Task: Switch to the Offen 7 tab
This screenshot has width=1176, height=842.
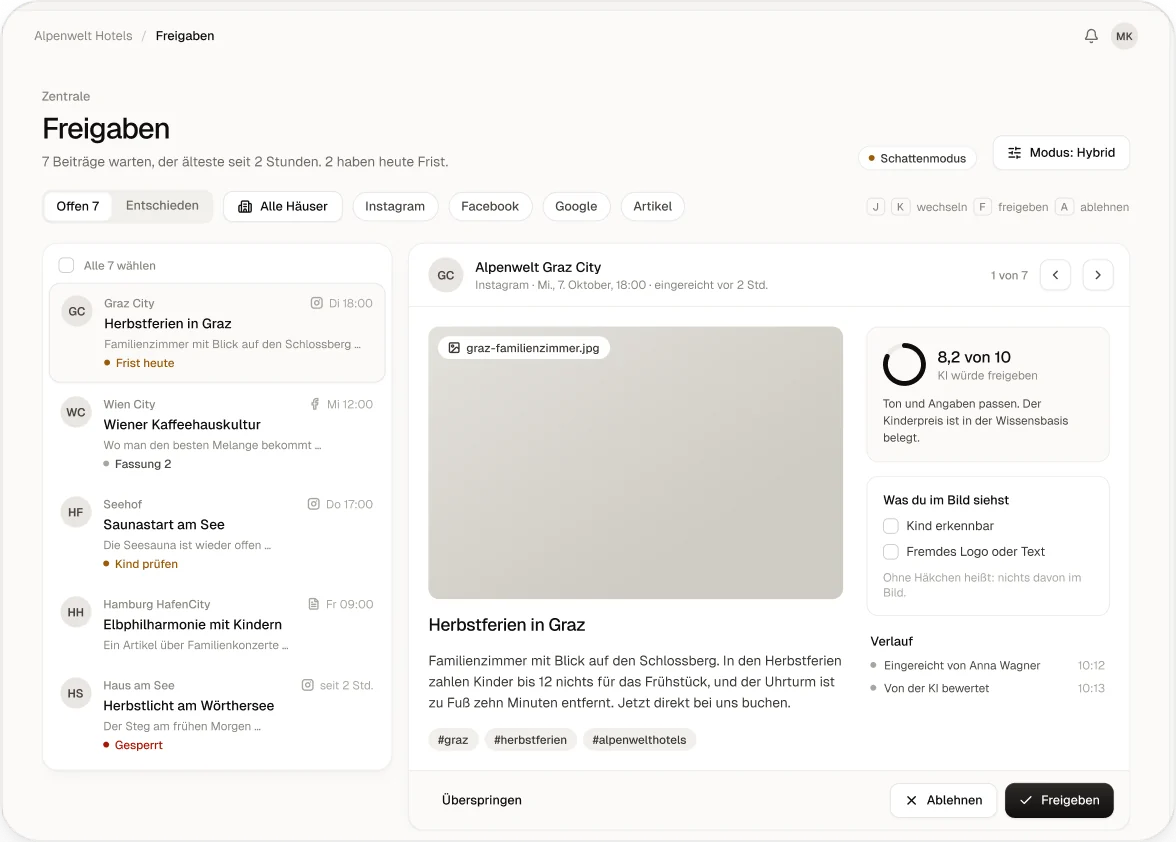Action: click(x=77, y=206)
